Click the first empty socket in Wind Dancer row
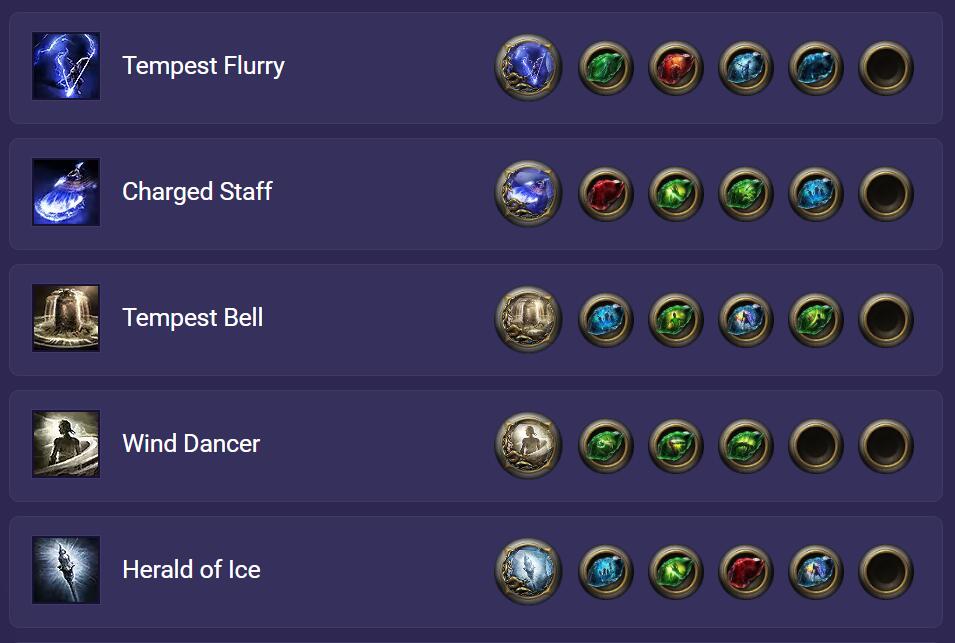The height and width of the screenshot is (643, 955). (x=816, y=446)
